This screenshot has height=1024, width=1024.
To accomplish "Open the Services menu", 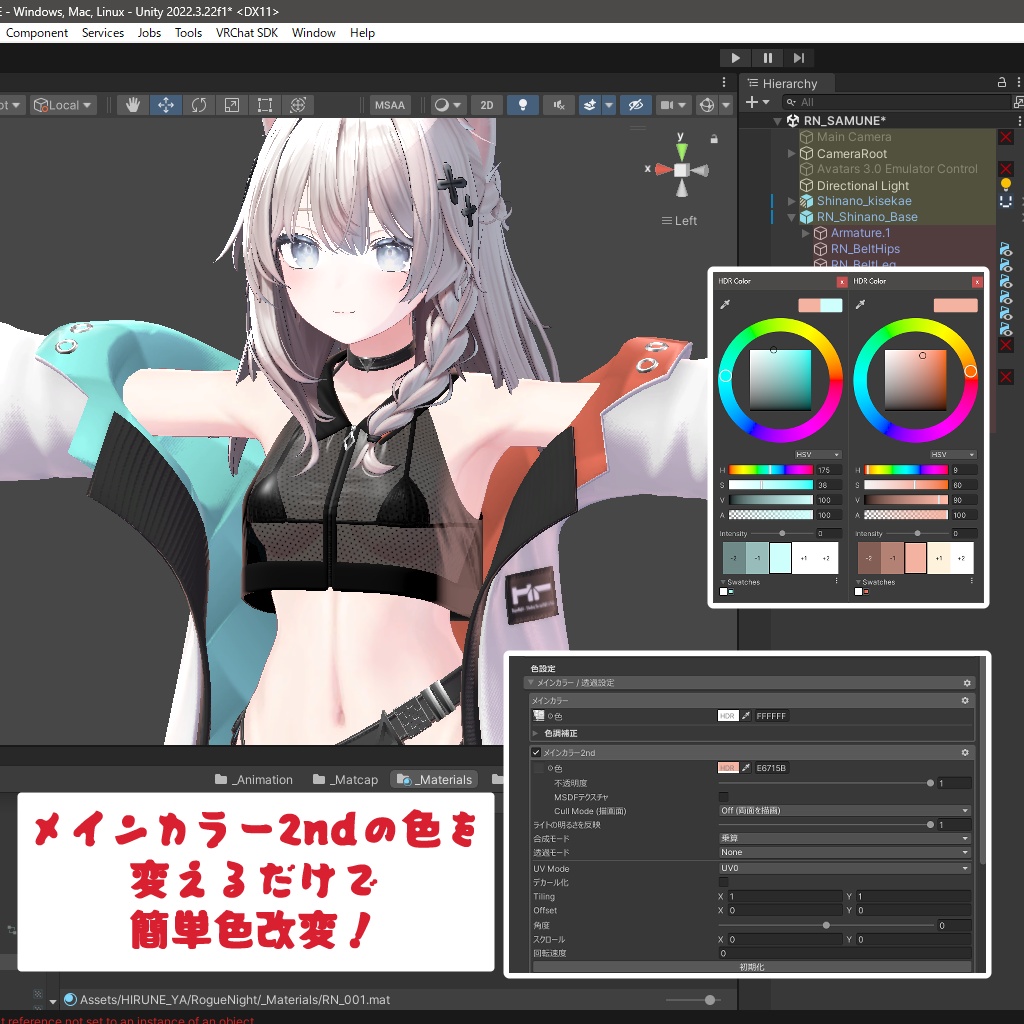I will [x=103, y=33].
